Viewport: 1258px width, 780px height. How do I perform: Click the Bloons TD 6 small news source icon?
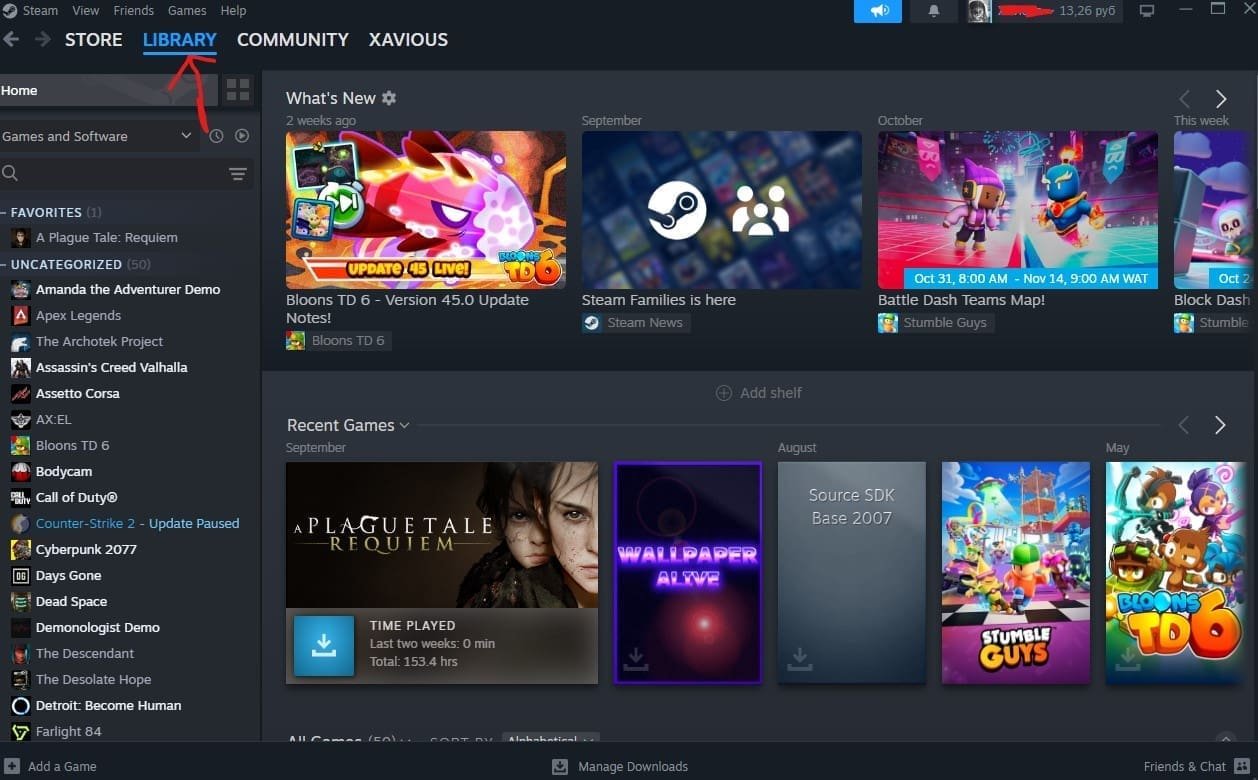[x=295, y=341]
